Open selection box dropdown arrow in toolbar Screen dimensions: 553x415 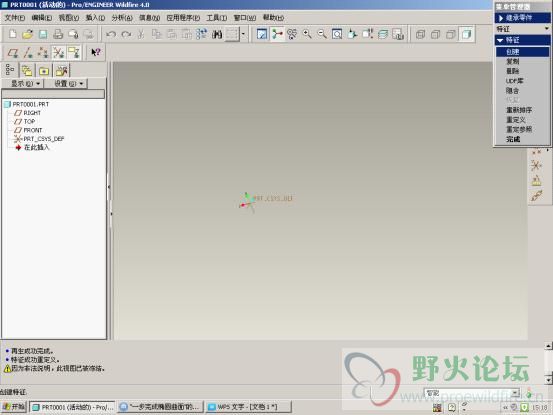coord(243,34)
